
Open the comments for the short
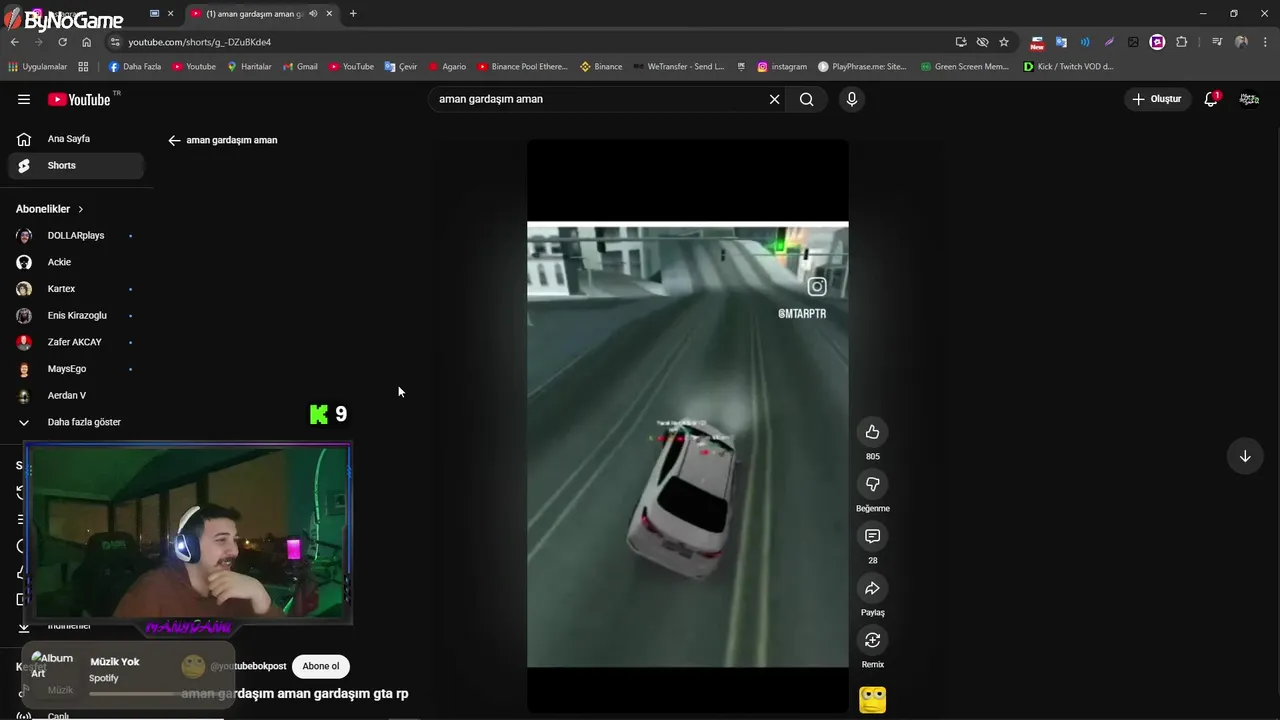click(x=872, y=536)
